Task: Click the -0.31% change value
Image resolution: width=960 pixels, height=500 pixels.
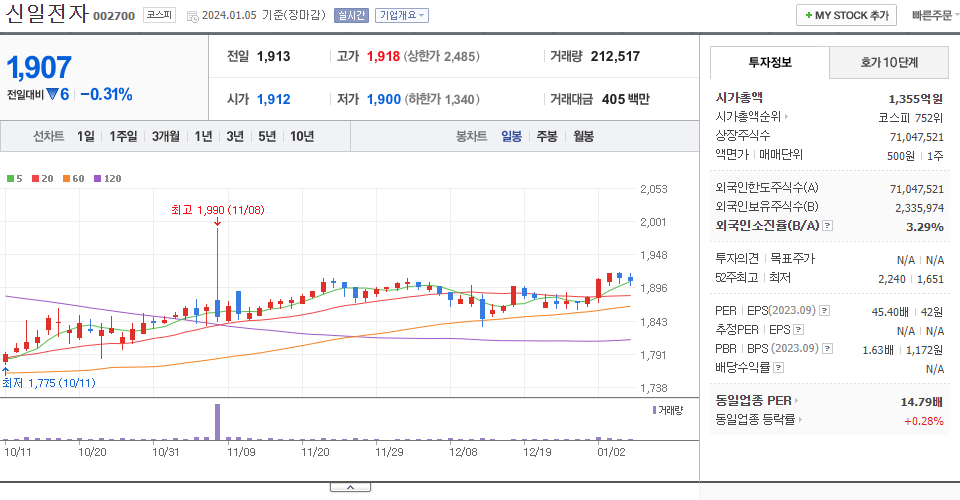Action: click(106, 94)
